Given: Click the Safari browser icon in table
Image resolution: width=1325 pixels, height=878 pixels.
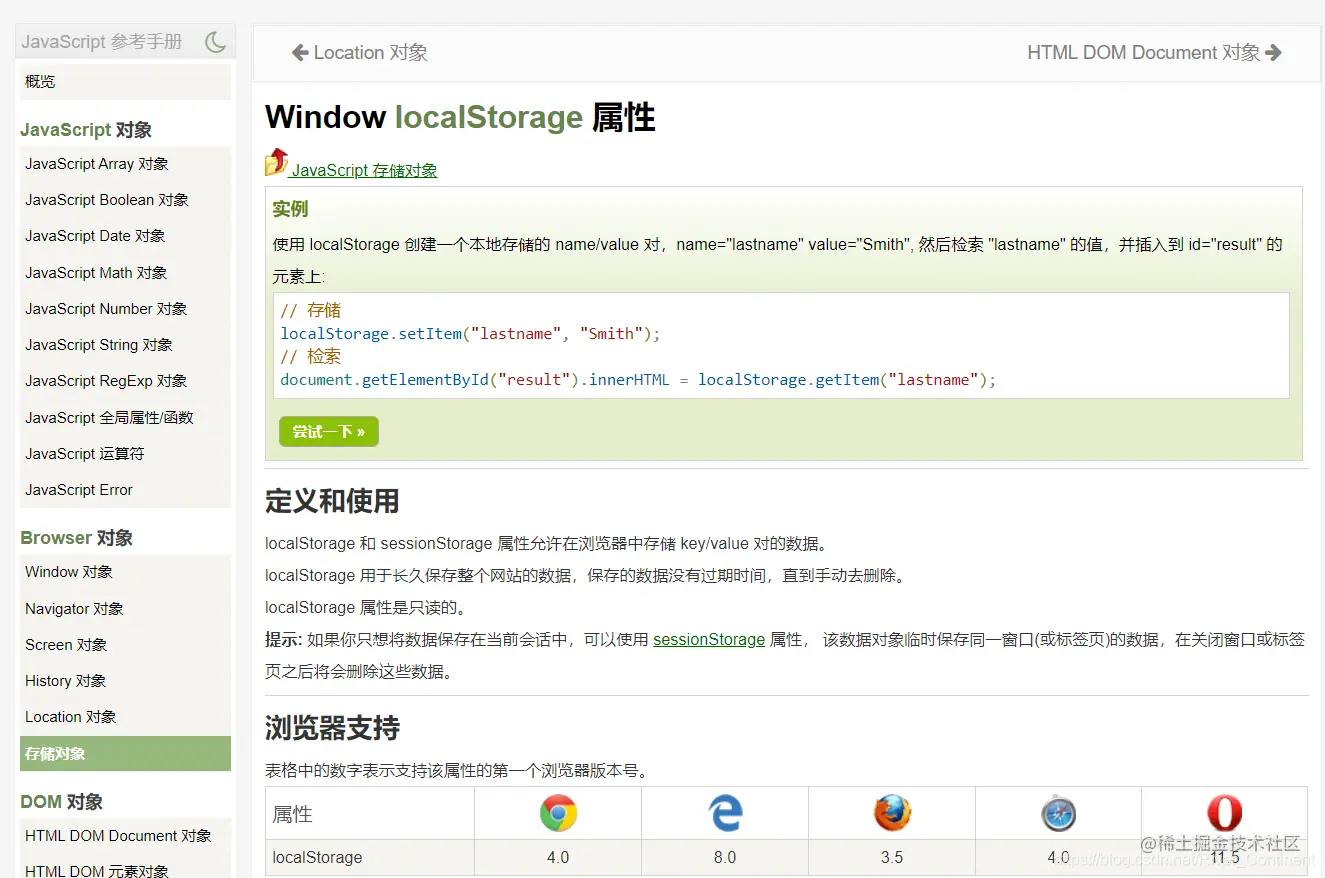Looking at the screenshot, I should pyautogui.click(x=1058, y=814).
